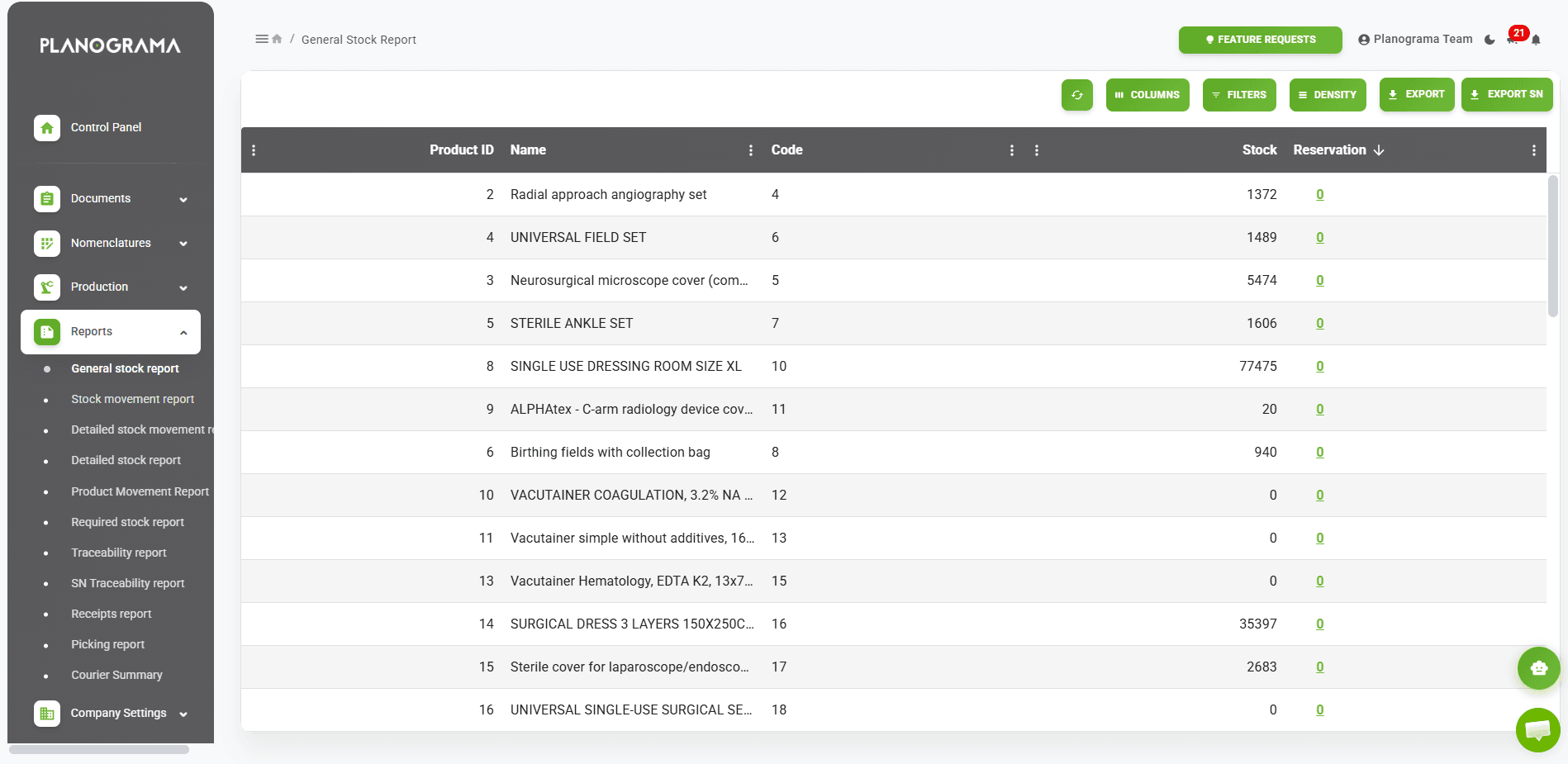Open reservation link for UNIVERSAL FIELD SET

(1320, 238)
